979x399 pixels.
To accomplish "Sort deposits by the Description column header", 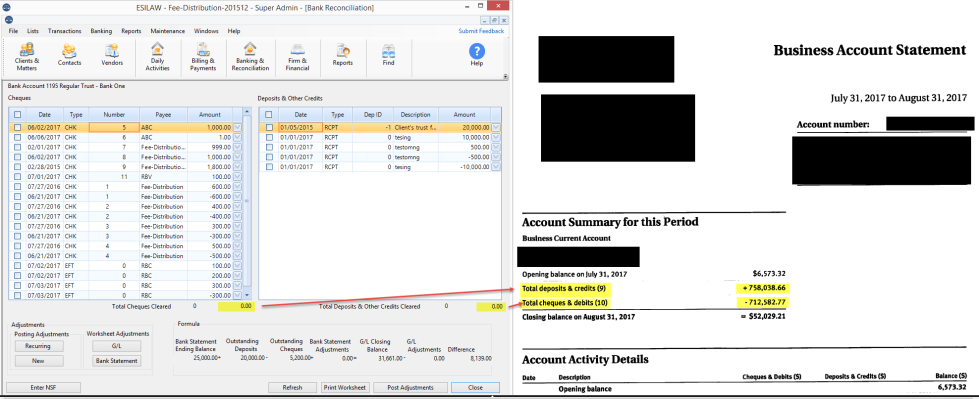I will click(x=415, y=115).
